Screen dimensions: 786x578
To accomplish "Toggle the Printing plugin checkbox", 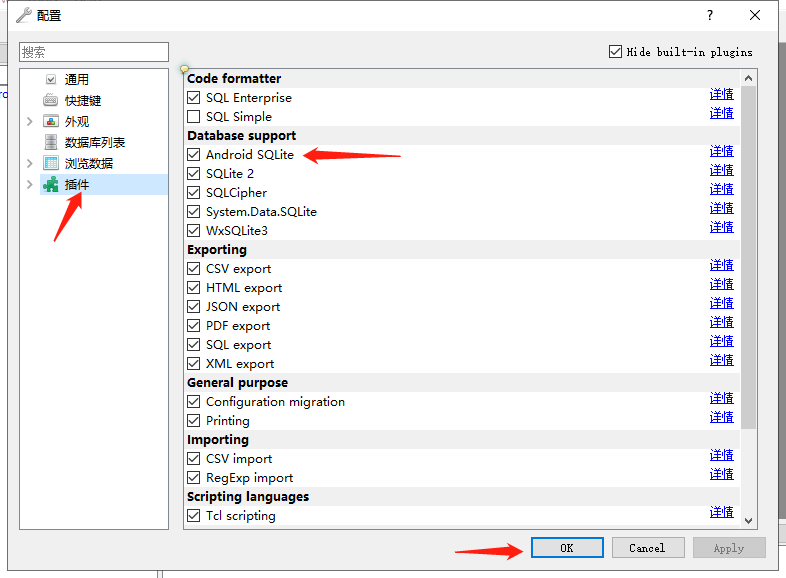I will pyautogui.click(x=193, y=421).
